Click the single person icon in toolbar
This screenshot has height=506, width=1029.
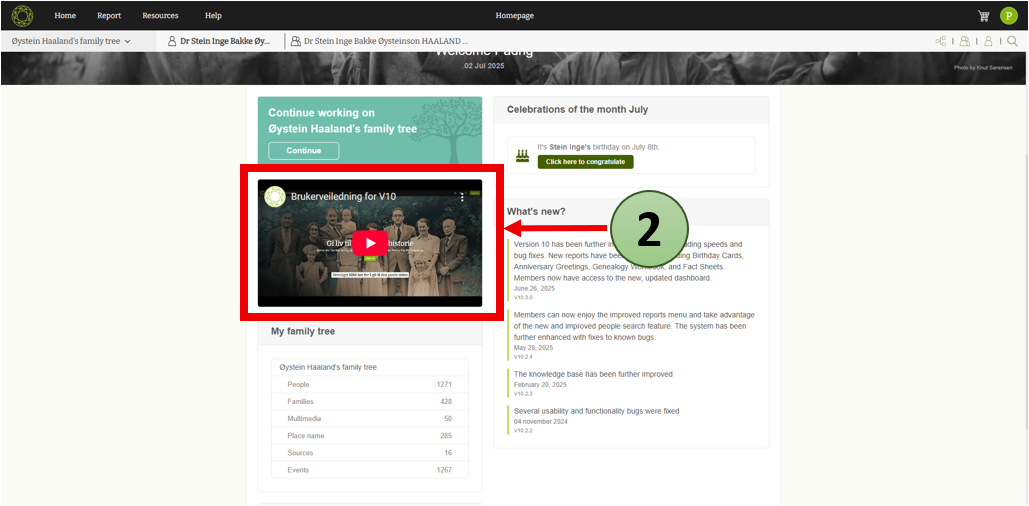tap(988, 41)
